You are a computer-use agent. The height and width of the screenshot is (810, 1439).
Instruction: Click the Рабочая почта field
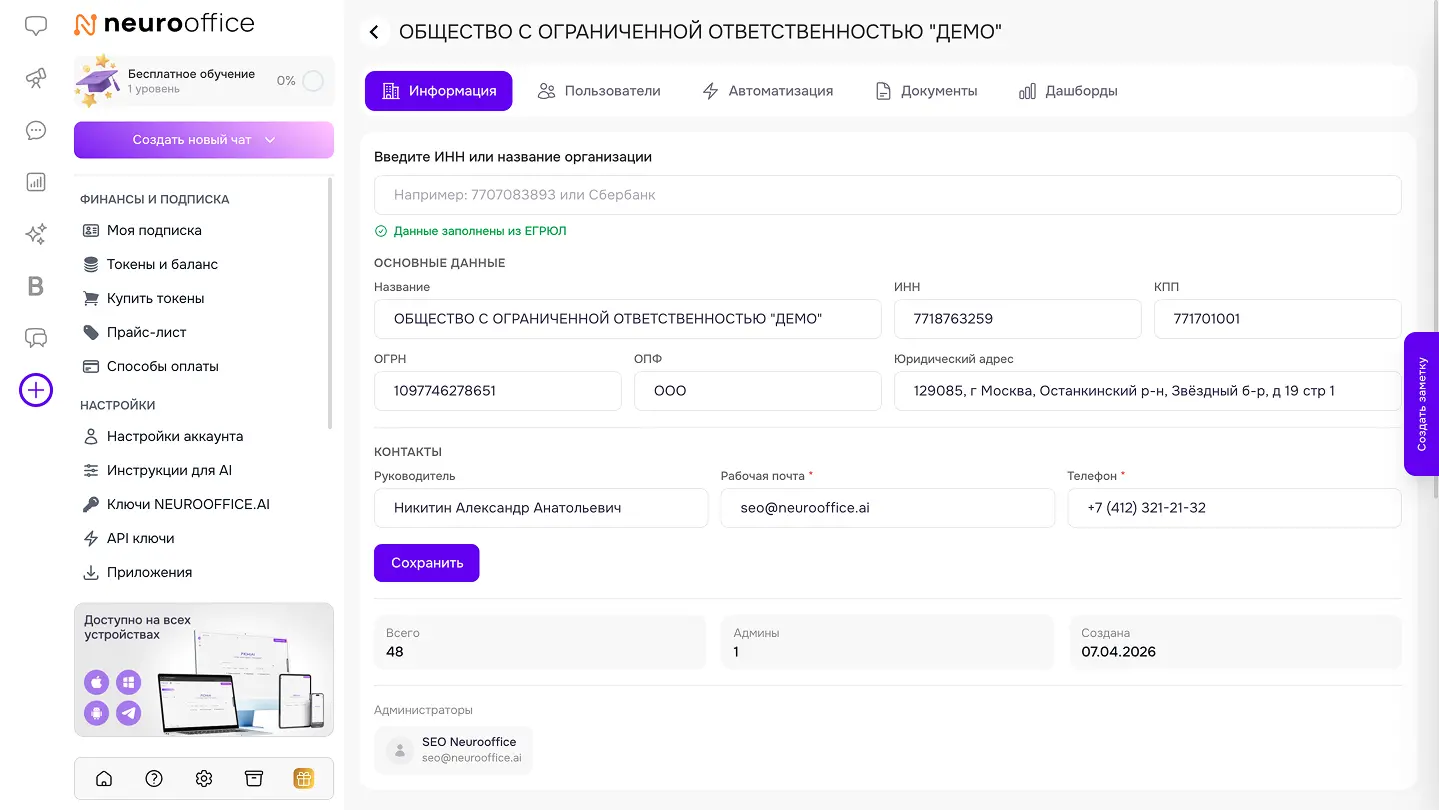pos(888,508)
